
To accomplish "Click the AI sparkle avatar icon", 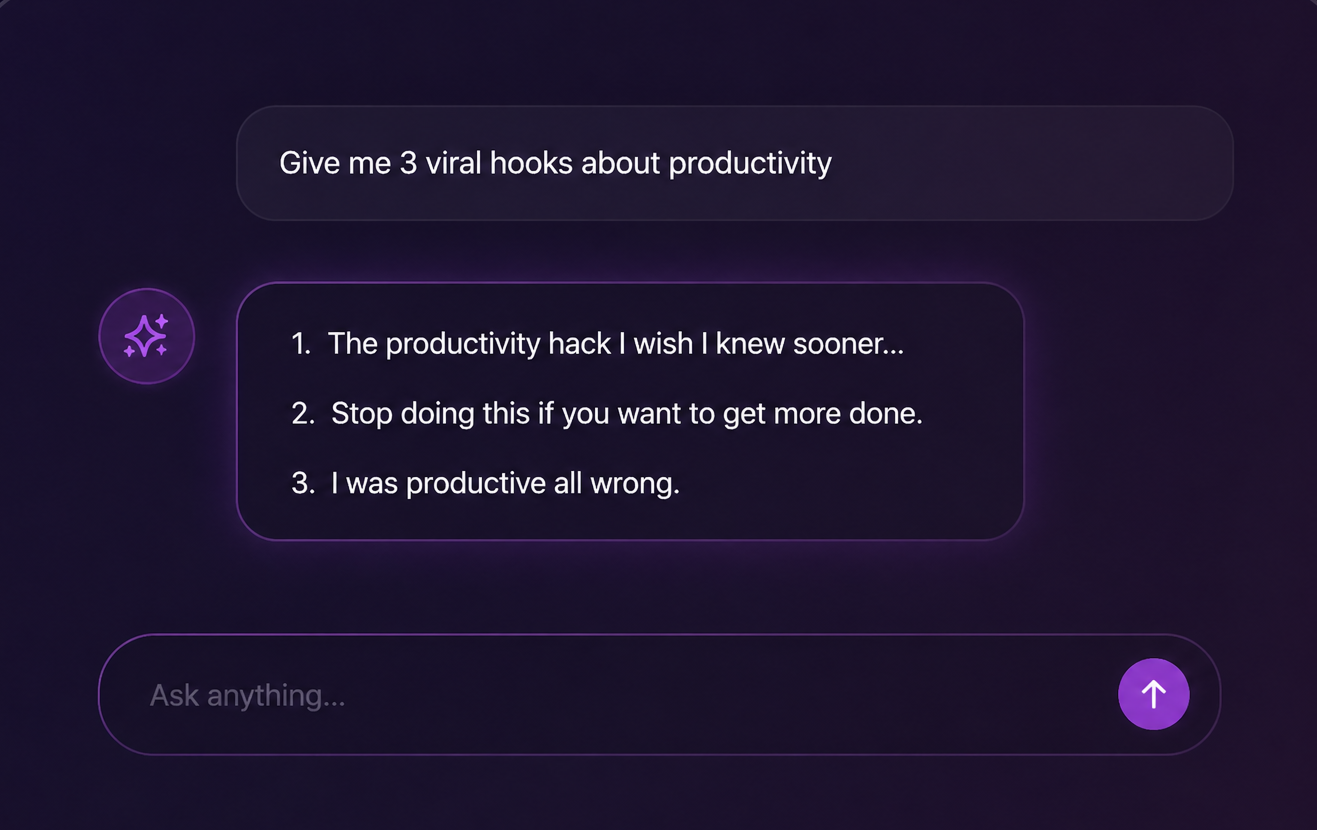I will click(146, 336).
